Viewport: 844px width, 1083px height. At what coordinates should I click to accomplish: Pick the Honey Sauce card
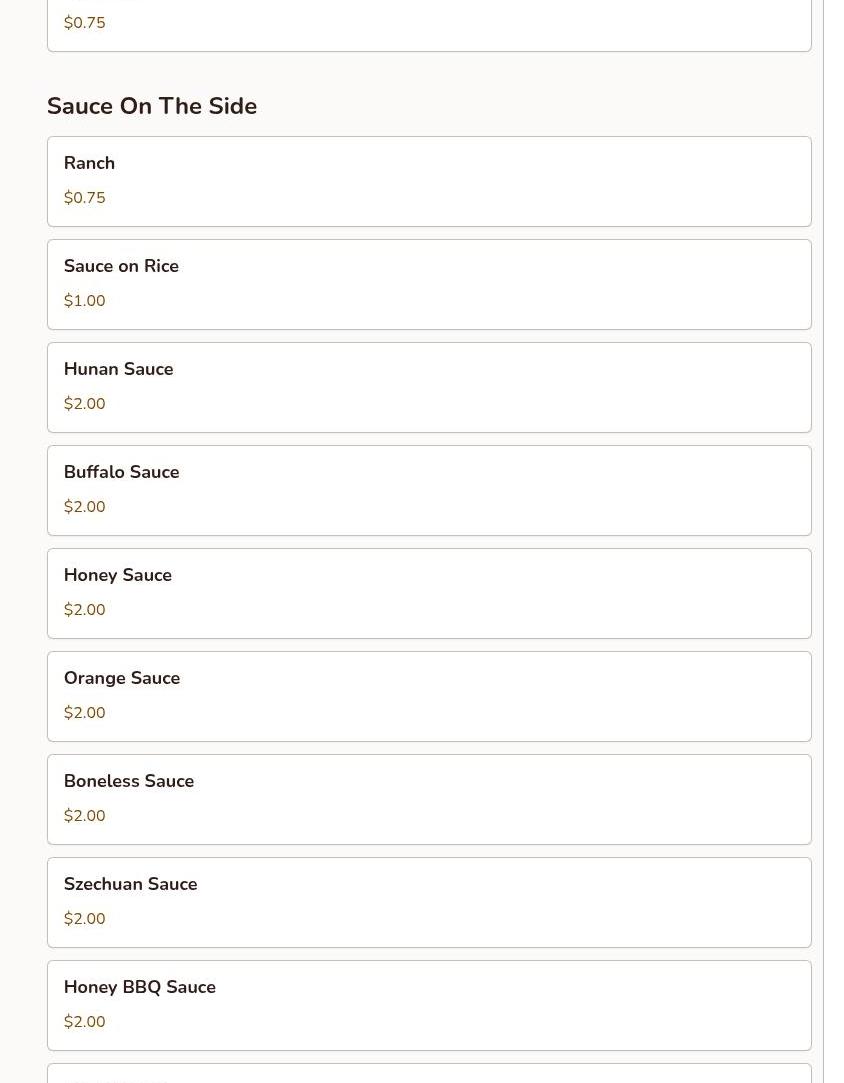tap(428, 593)
